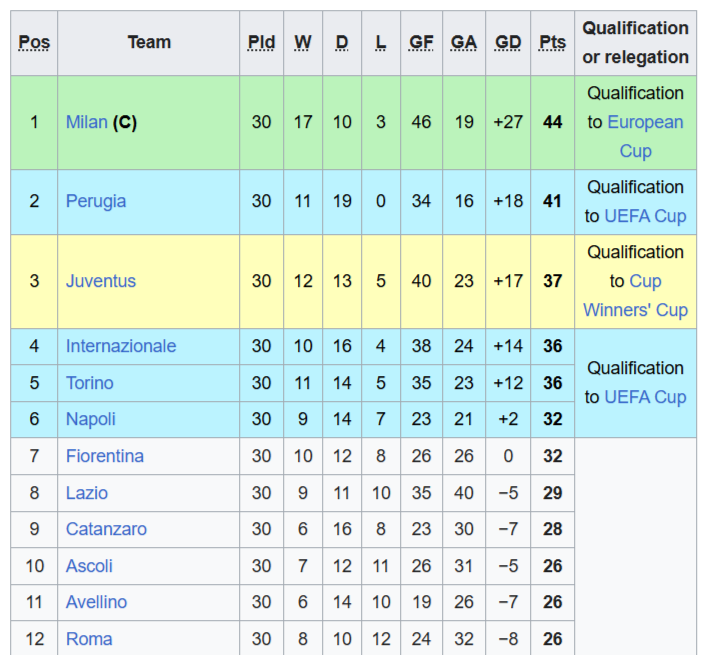The width and height of the screenshot is (706, 655).
Task: Click the Pts column header abbreviation
Action: 552,42
